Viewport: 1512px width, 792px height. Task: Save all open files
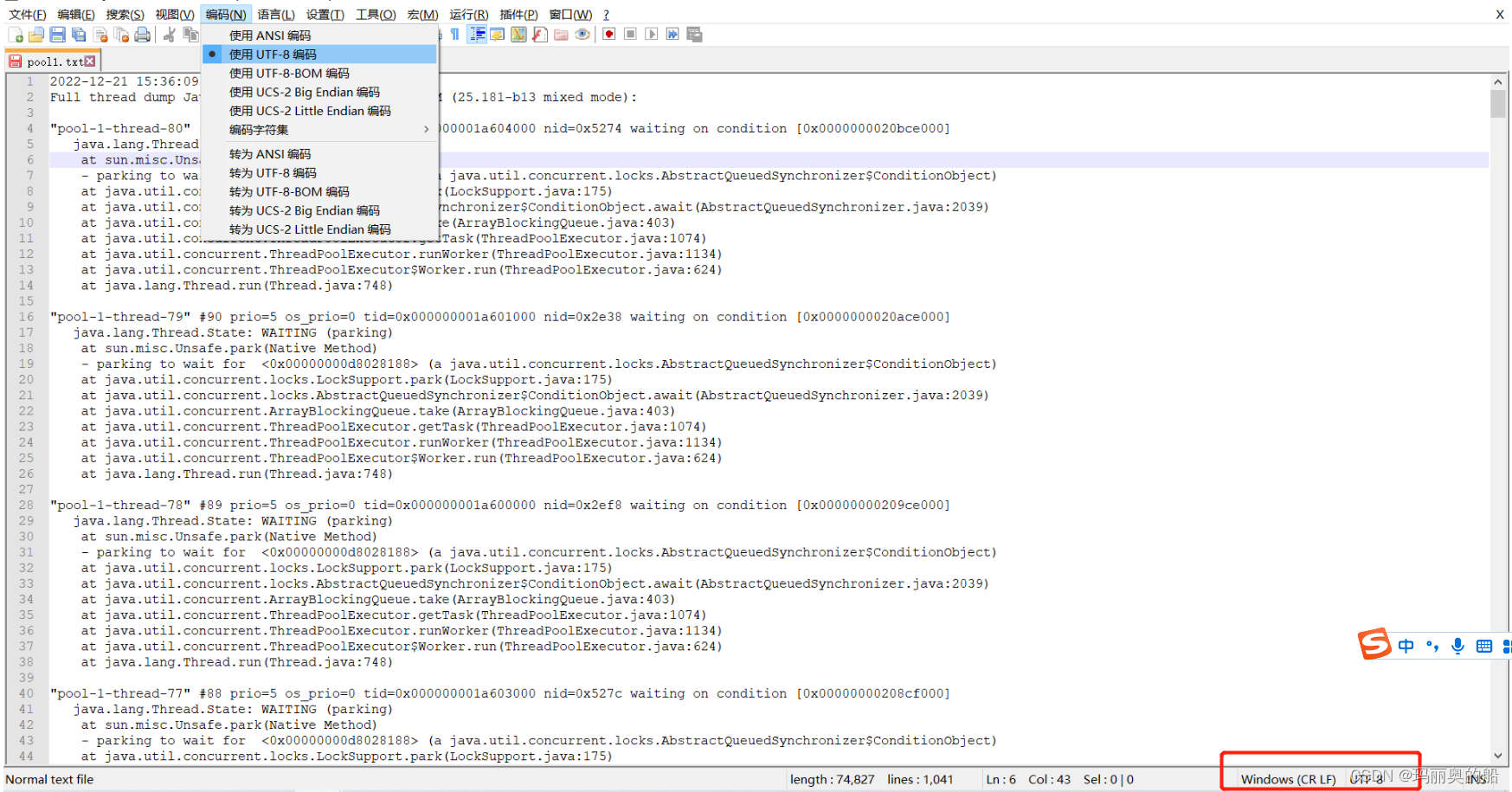78,34
